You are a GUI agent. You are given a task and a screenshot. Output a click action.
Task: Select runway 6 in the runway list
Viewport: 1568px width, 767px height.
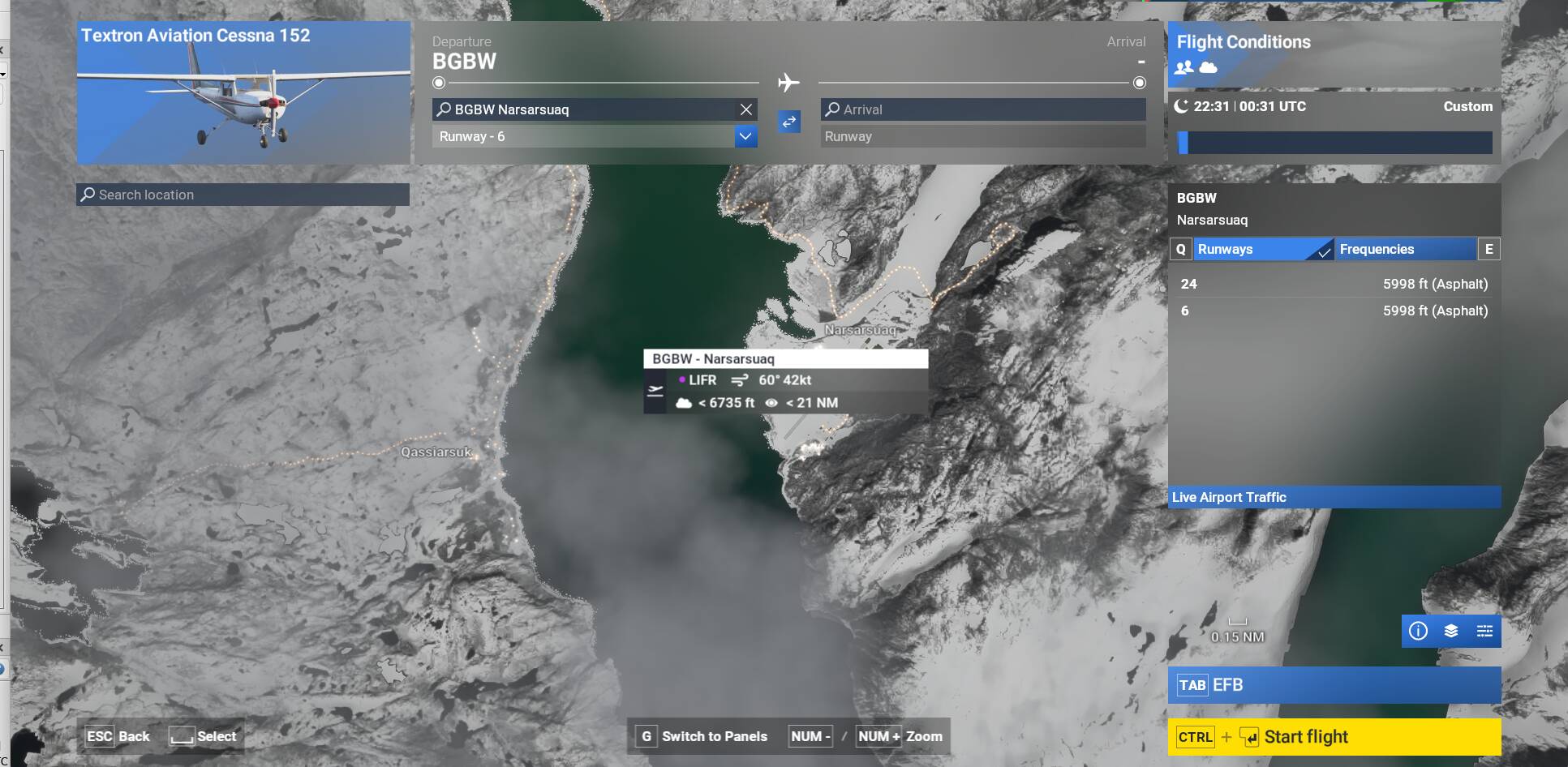click(1334, 311)
